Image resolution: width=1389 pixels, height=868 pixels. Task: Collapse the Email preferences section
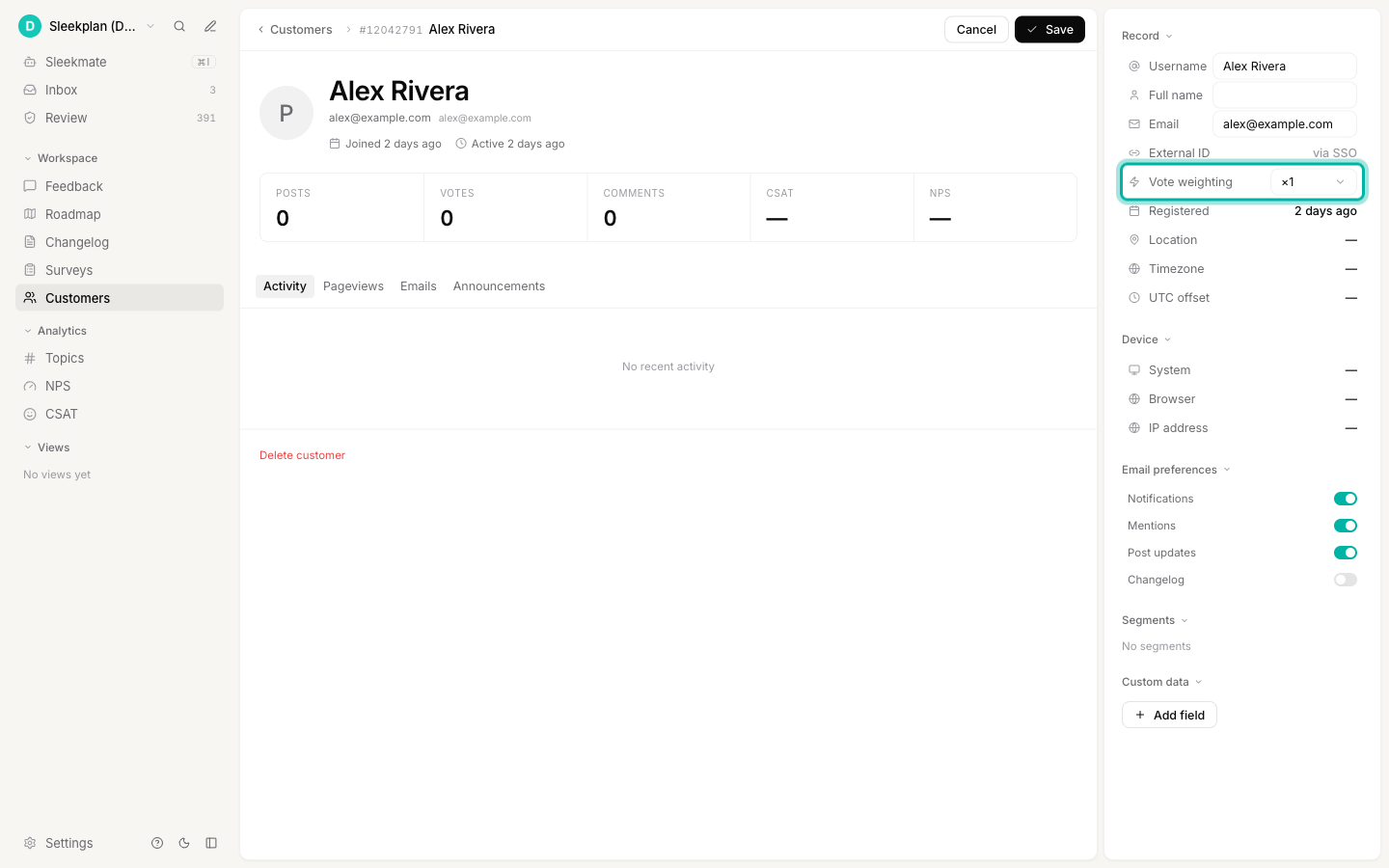point(1177,470)
